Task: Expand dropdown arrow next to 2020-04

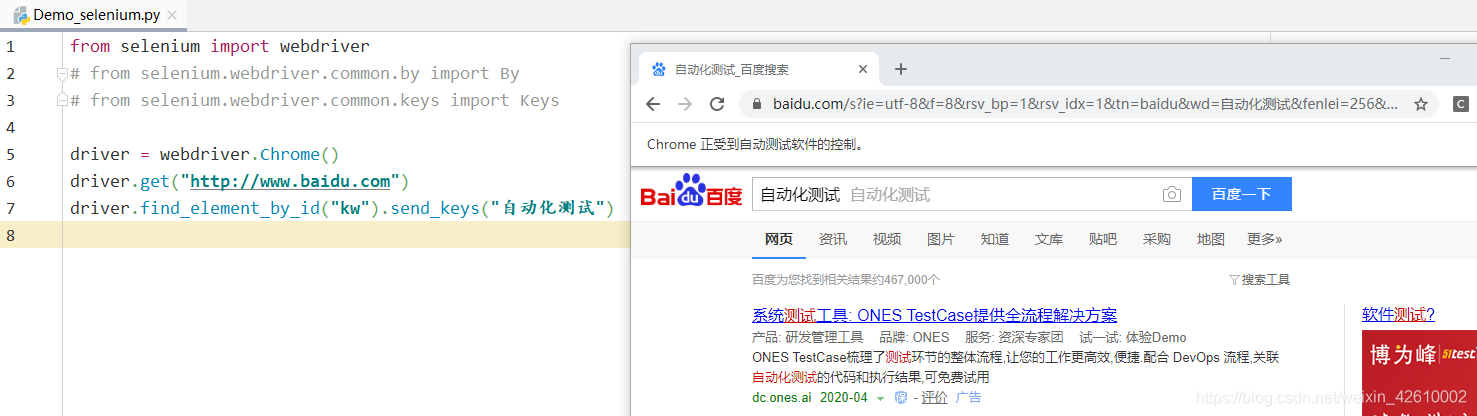Action: (x=880, y=398)
